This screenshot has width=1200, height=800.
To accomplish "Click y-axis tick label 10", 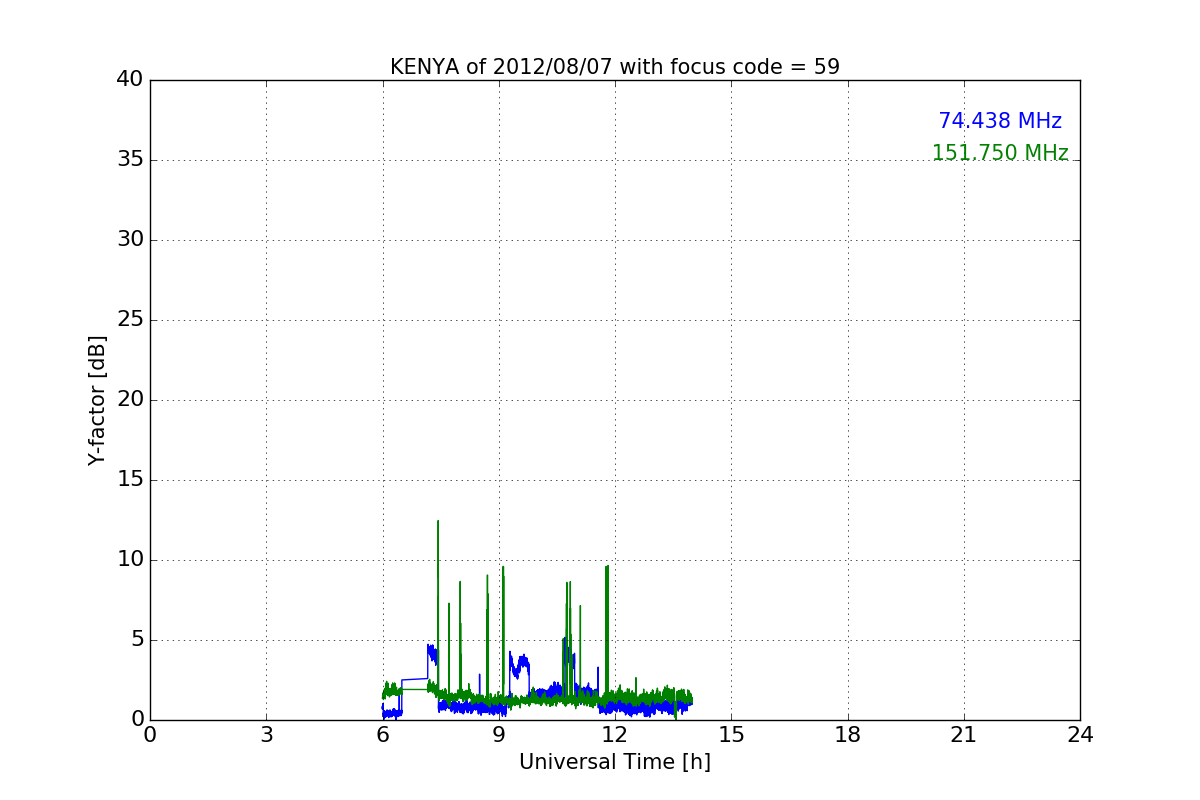I will coord(129,560).
